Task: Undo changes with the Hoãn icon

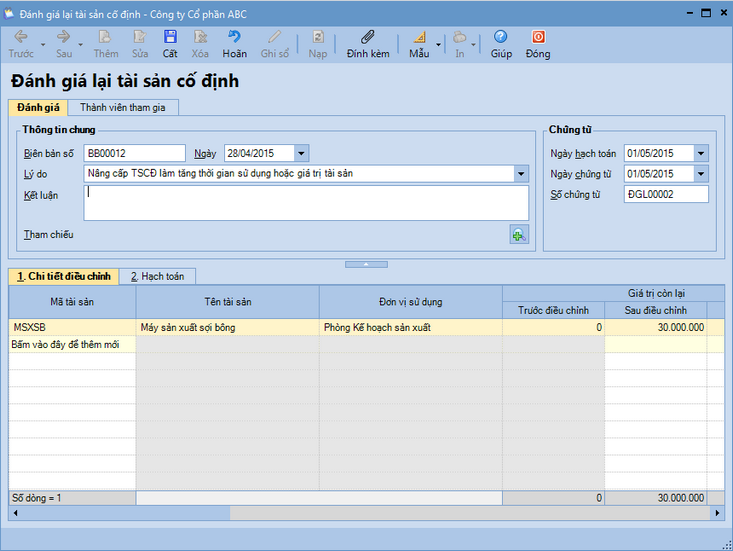Action: pos(234,37)
